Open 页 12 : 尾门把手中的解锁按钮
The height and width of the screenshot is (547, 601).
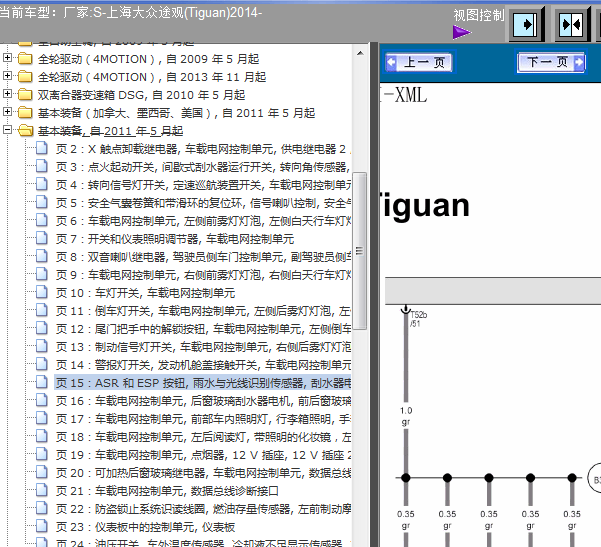(x=203, y=329)
